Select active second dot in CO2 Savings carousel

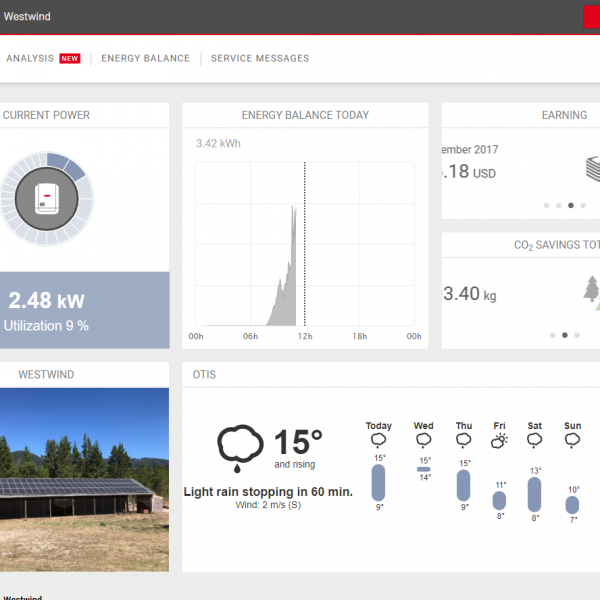tap(565, 335)
